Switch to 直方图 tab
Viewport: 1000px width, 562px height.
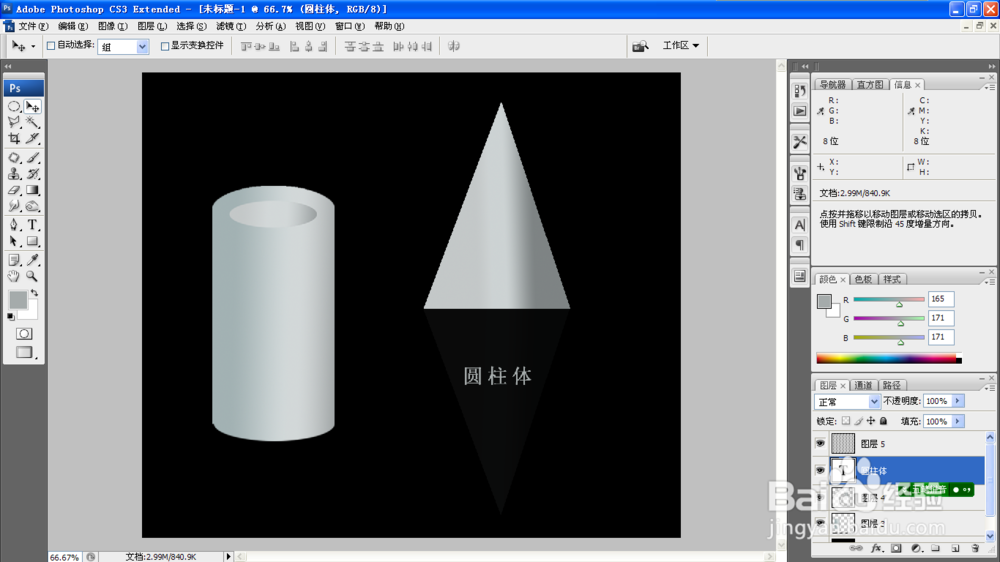coord(870,85)
